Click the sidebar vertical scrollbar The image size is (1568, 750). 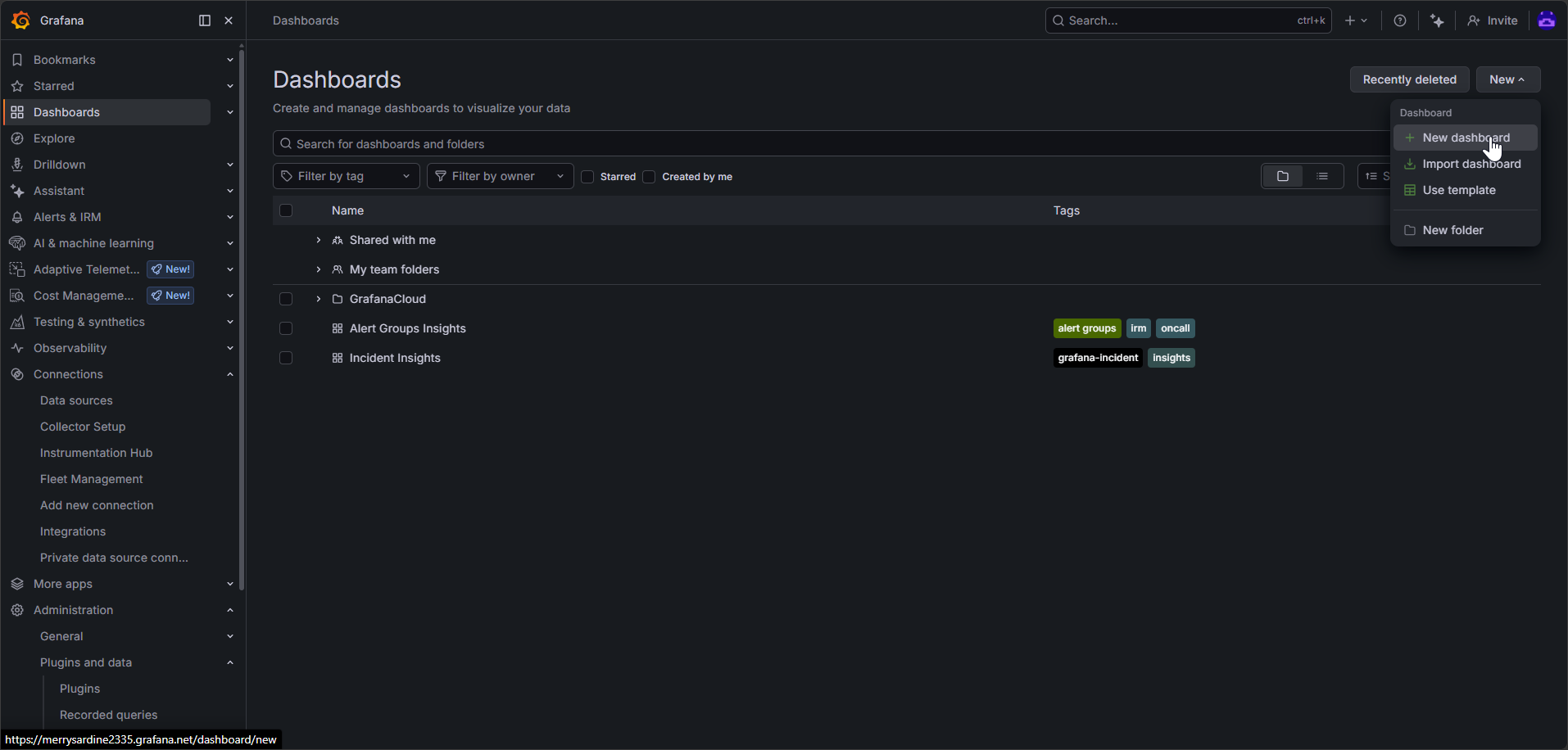tap(242, 319)
